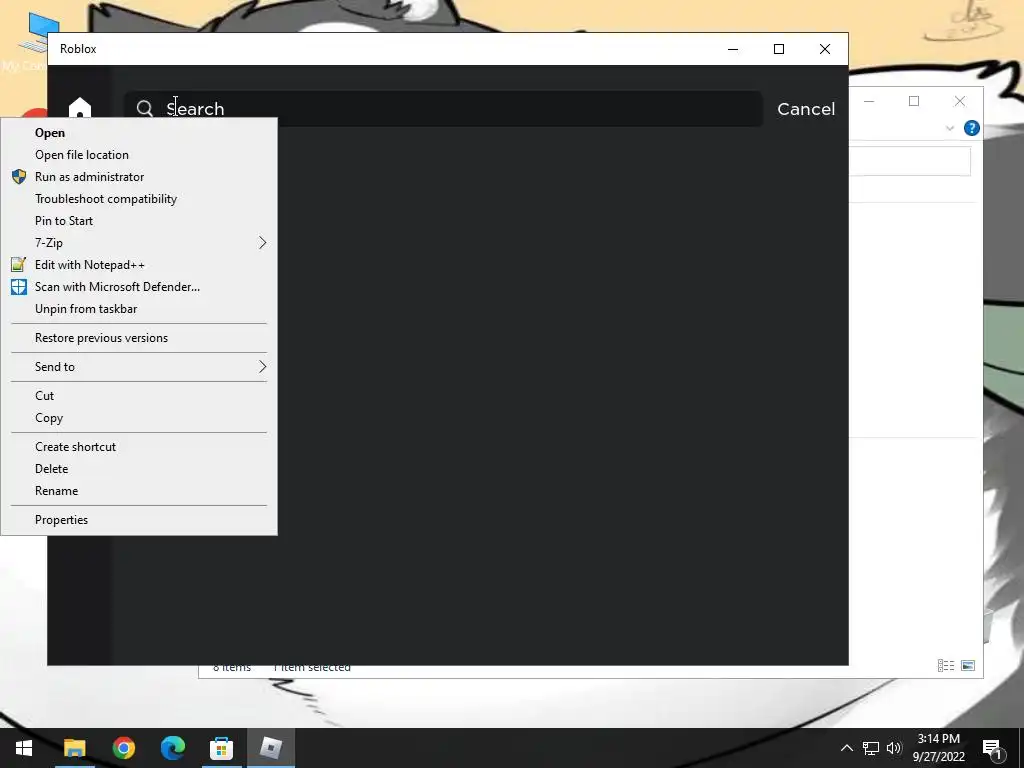Show hidden system tray icons
The height and width of the screenshot is (768, 1024).
(x=846, y=748)
